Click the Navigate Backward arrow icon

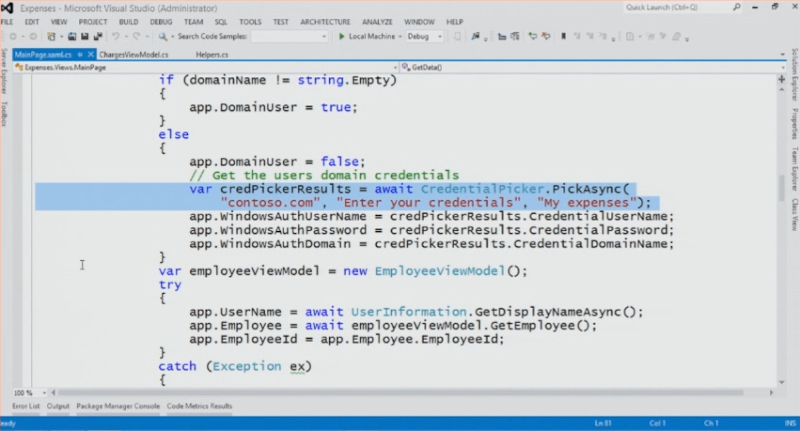pyautogui.click(x=13, y=36)
